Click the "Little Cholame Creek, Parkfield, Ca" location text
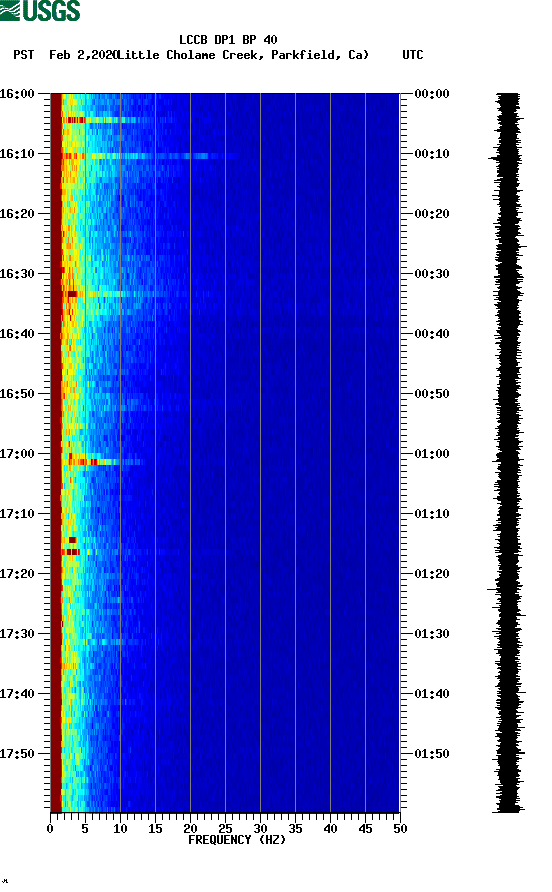 tap(243, 55)
